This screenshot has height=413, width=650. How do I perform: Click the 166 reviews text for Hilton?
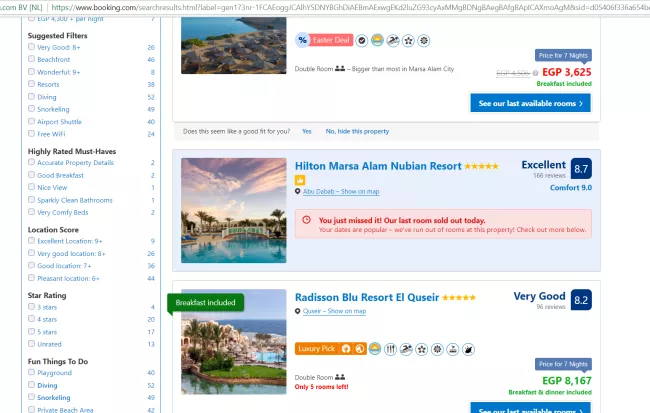pos(549,176)
